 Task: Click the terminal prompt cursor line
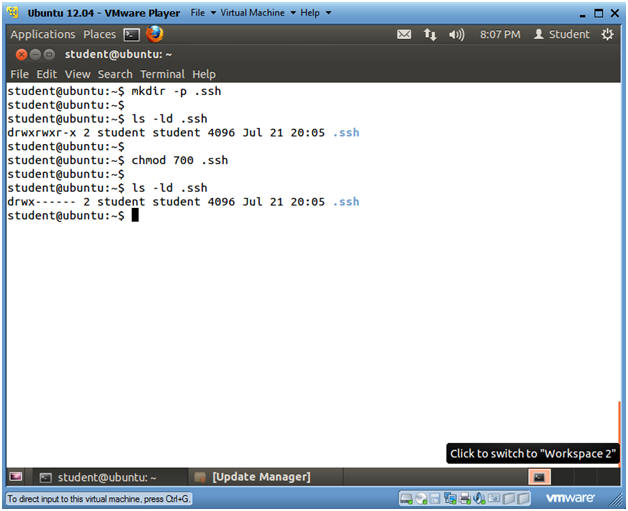(73, 215)
